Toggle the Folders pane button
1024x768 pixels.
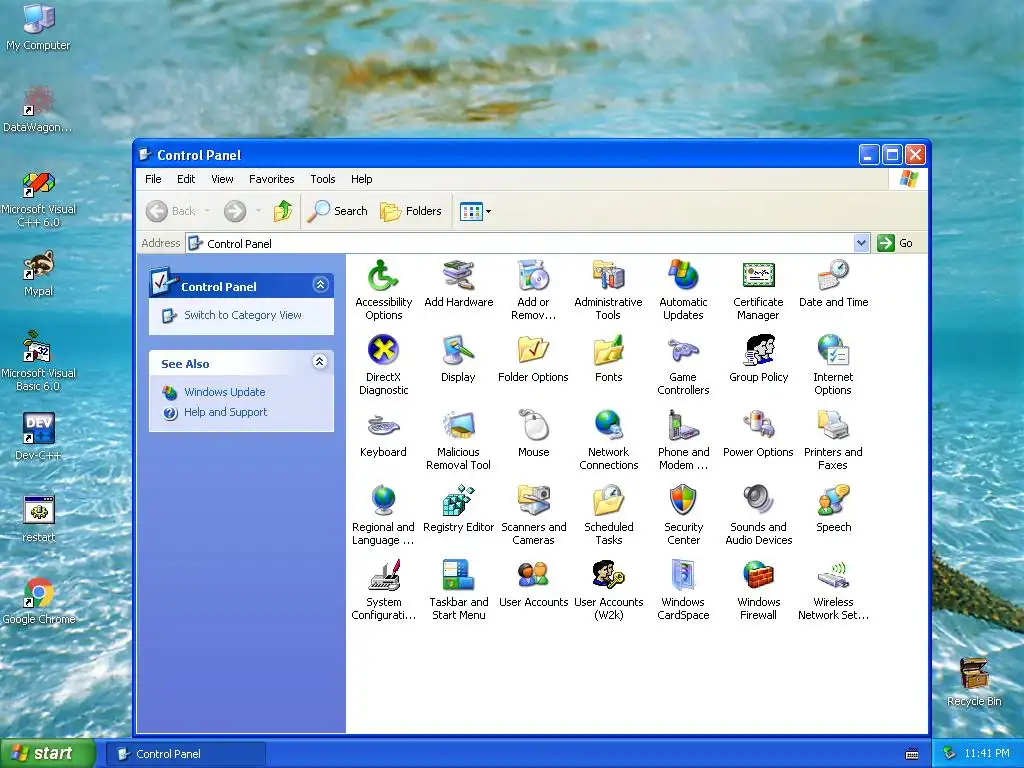coord(411,211)
